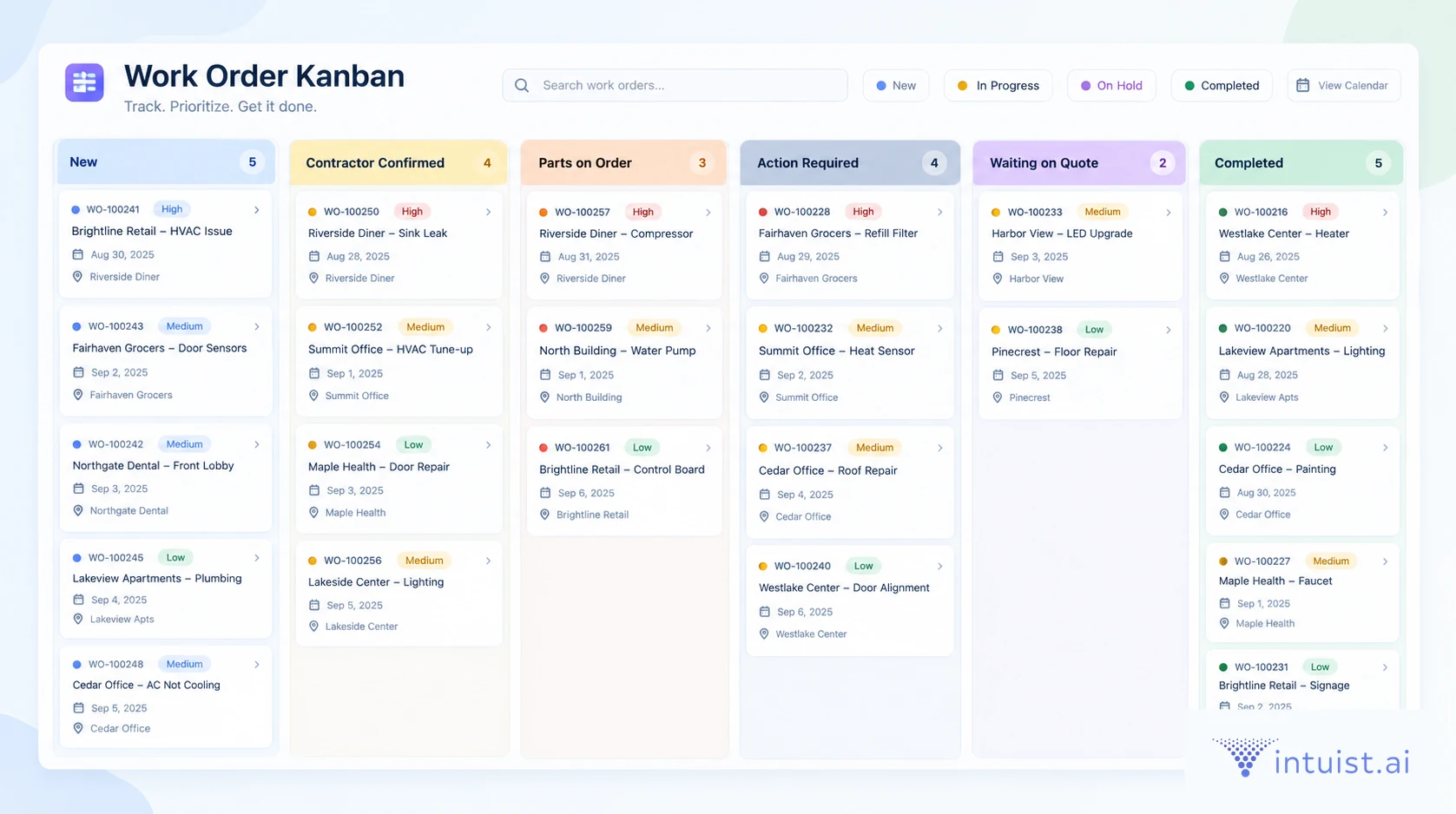Click location pin on WO-100257 Compressor card
The image size is (1456, 814).
point(545,279)
